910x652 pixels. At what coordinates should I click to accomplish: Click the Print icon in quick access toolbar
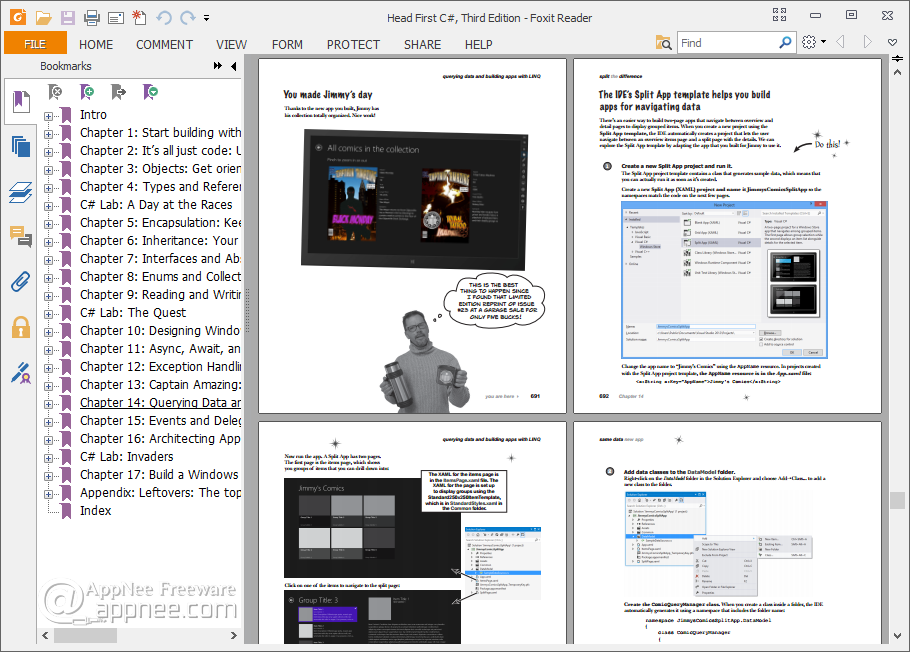point(92,18)
